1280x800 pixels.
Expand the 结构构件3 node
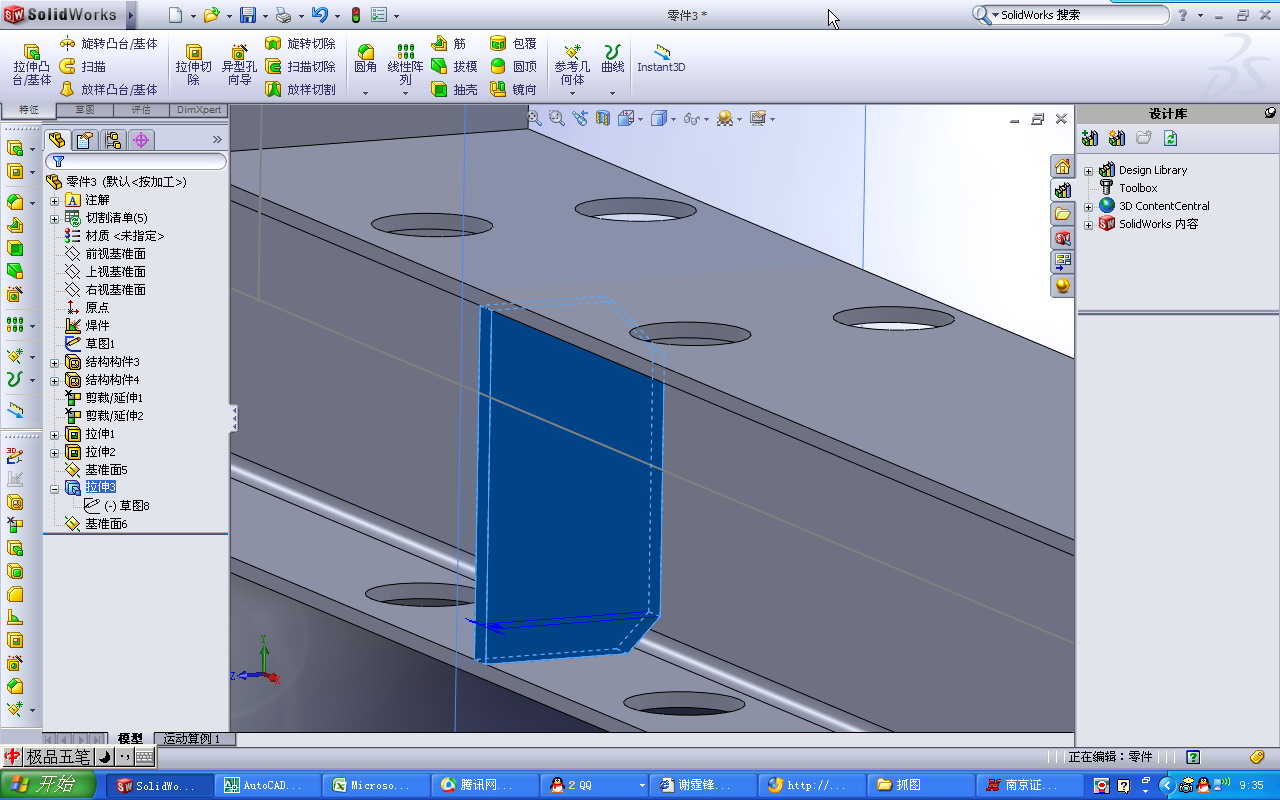coord(55,362)
